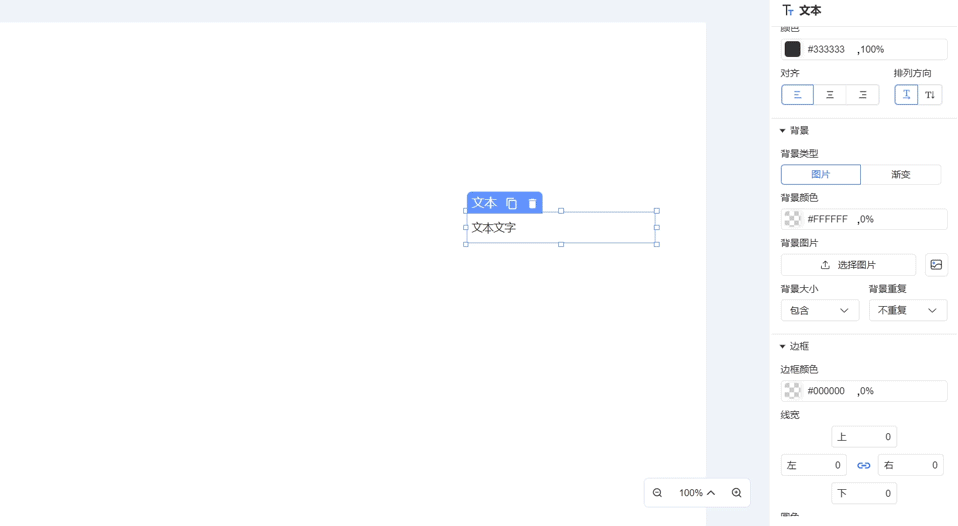Click the text color swatch #333333
This screenshot has width=958, height=526.
coord(793,49)
